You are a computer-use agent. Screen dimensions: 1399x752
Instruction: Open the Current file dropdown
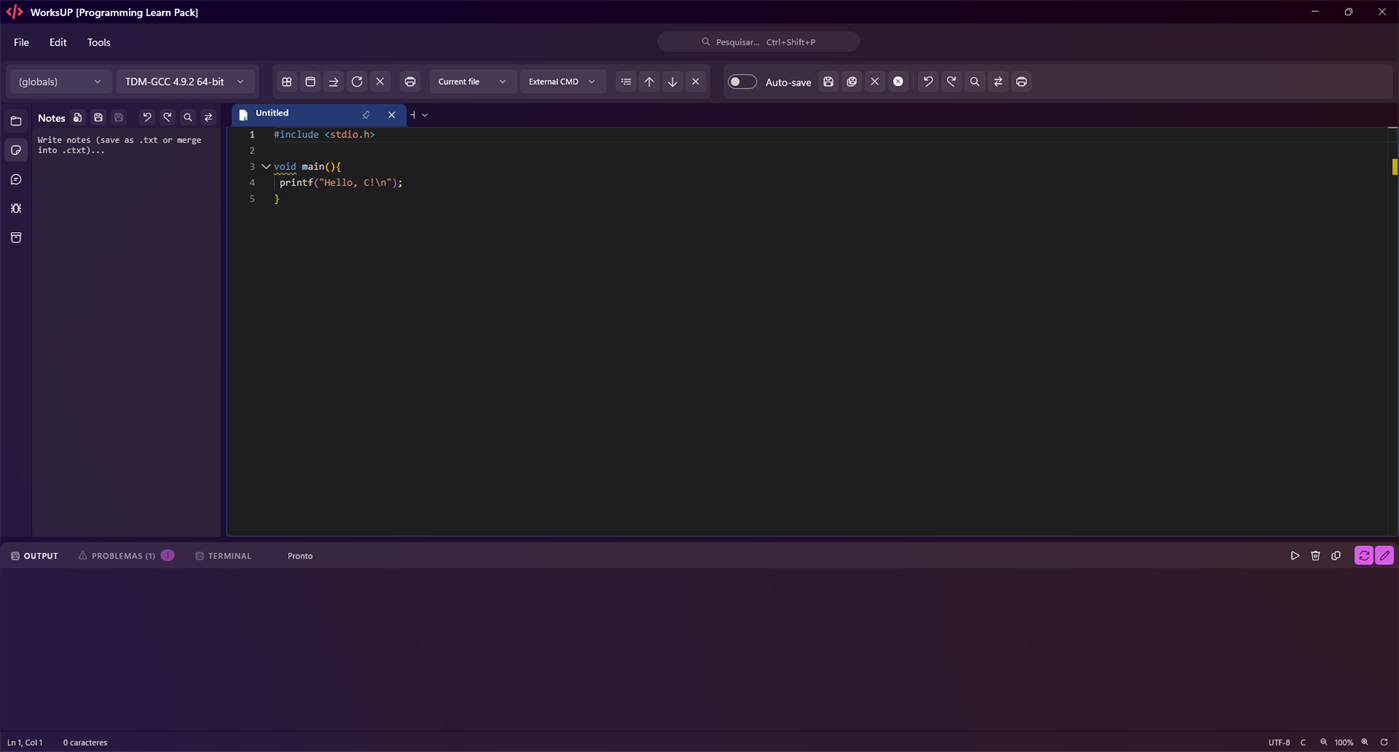pyautogui.click(x=471, y=82)
